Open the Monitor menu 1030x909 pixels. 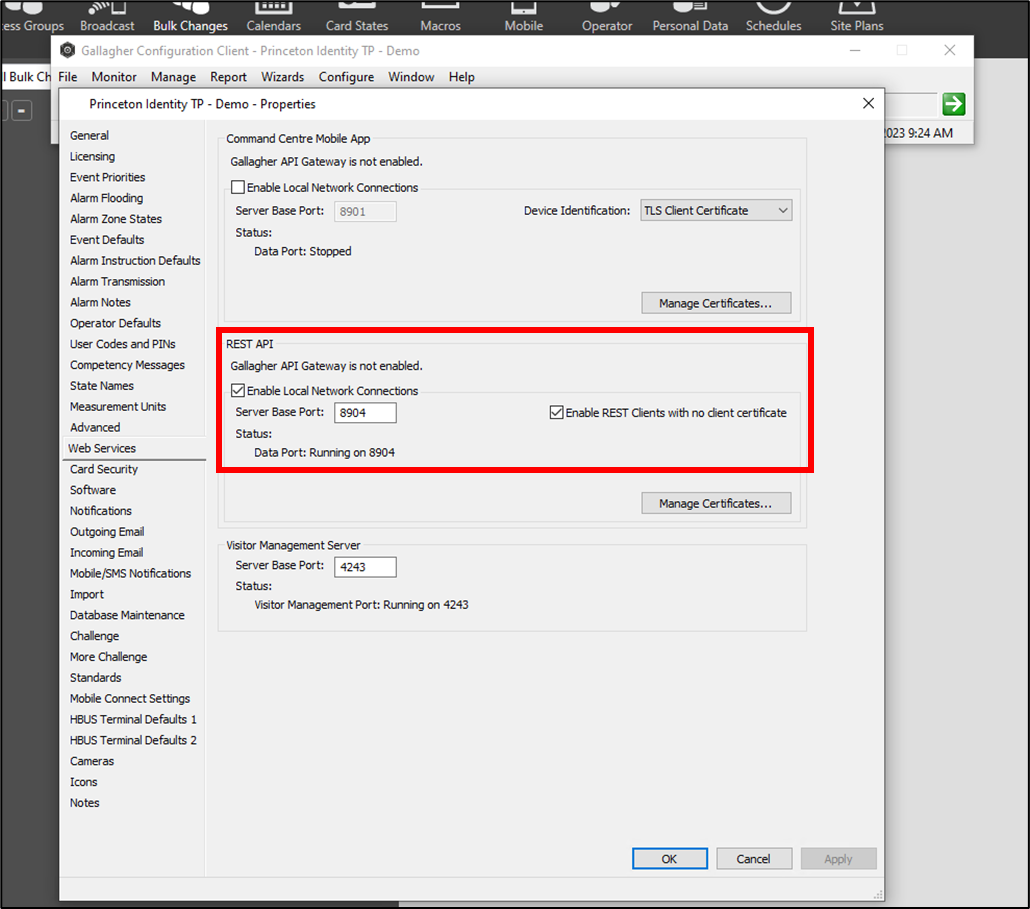coord(114,77)
